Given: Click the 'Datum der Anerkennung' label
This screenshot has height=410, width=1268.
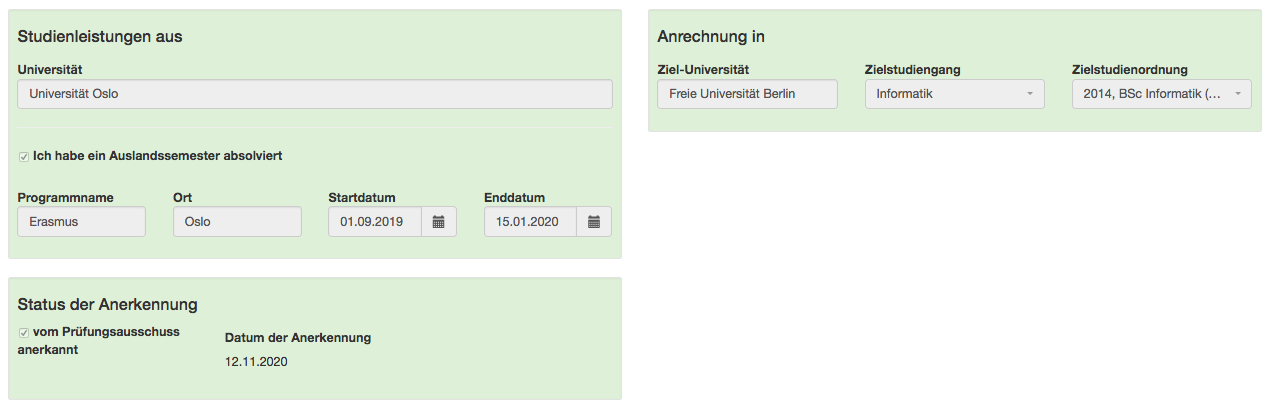Looking at the screenshot, I should click(298, 338).
